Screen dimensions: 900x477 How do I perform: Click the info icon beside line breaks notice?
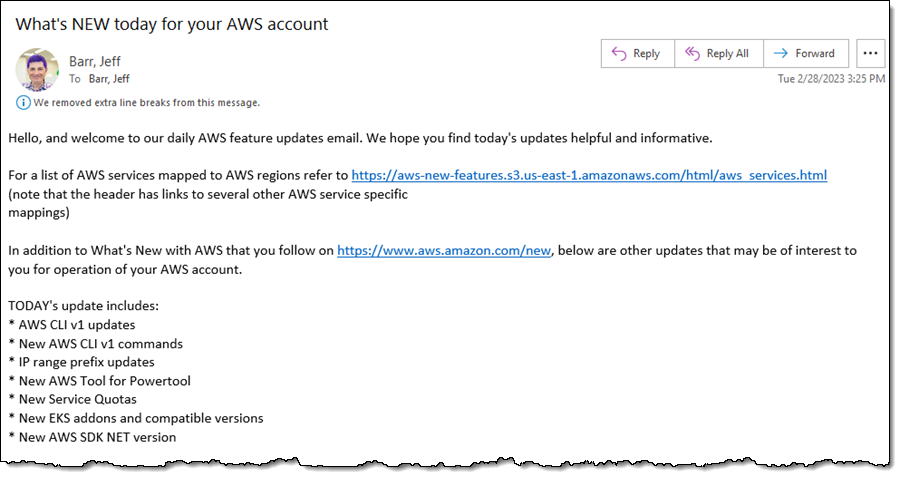tap(22, 103)
